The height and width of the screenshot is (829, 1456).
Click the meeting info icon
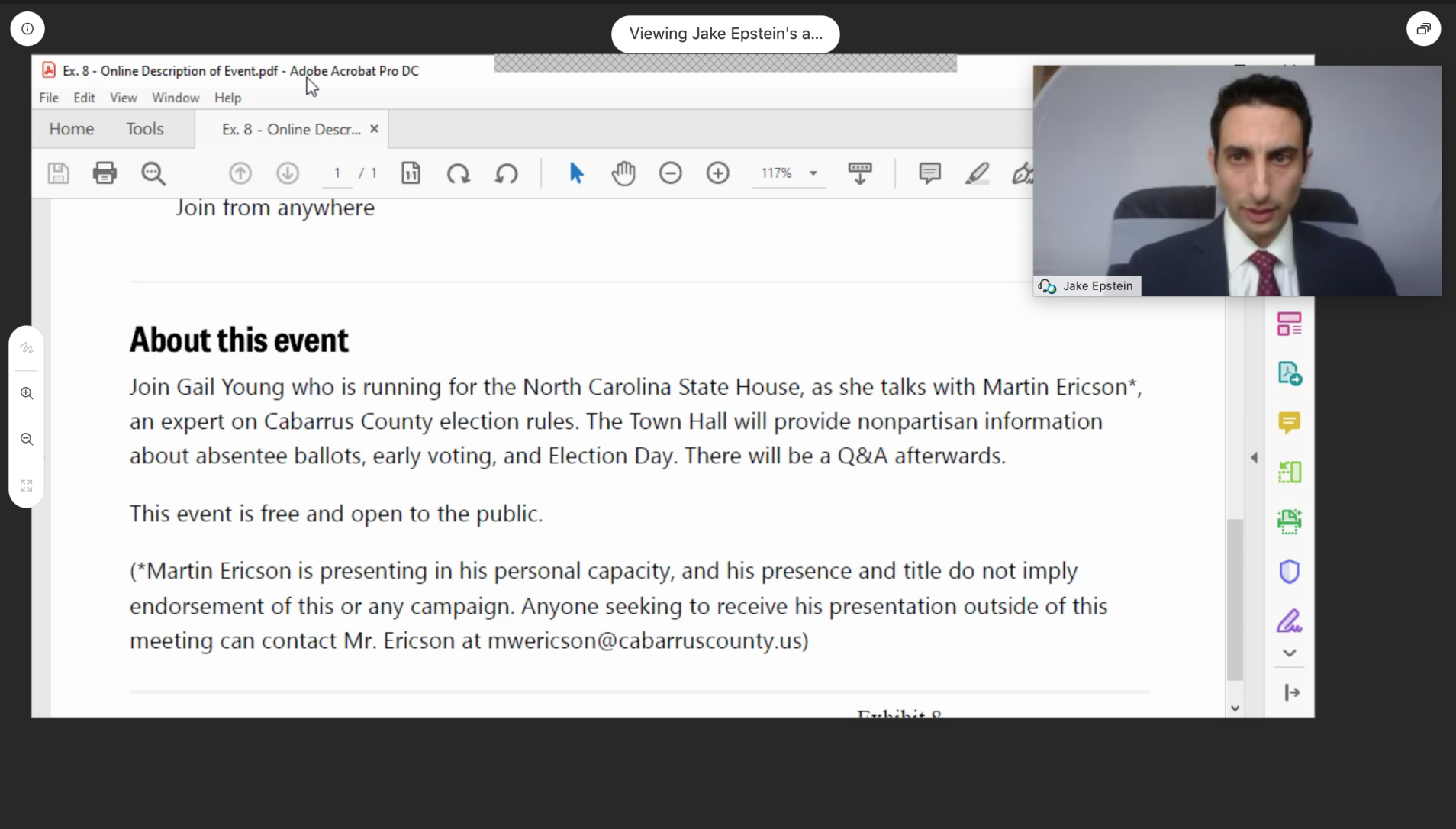[x=27, y=29]
